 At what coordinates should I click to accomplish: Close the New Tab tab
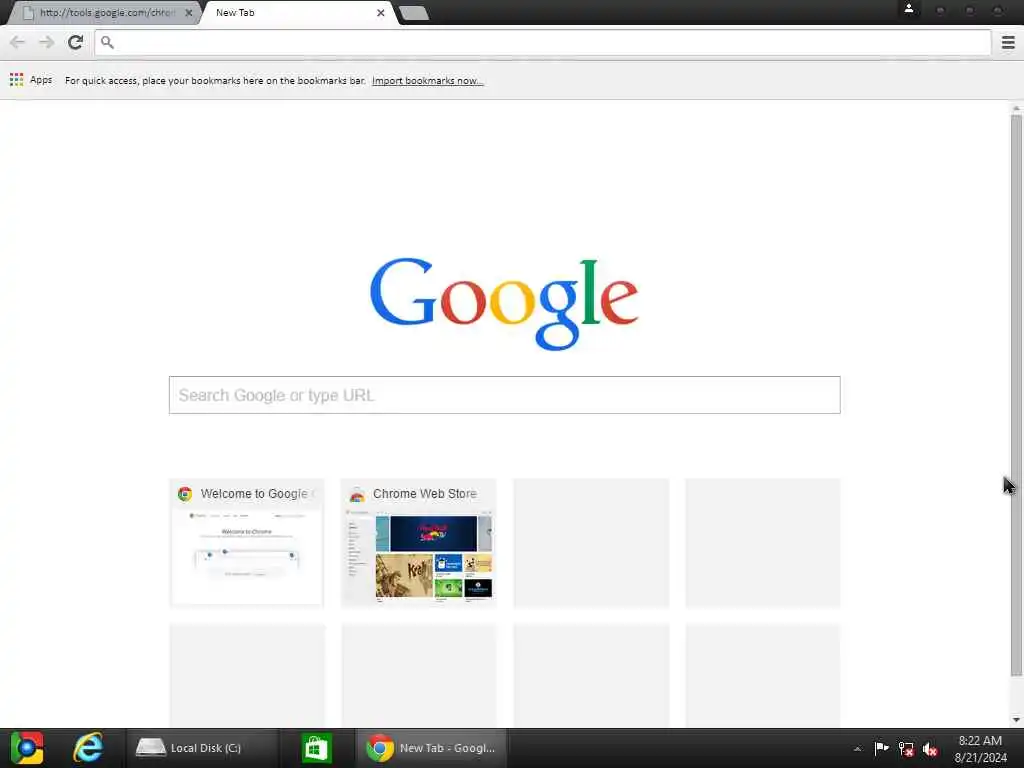[381, 12]
